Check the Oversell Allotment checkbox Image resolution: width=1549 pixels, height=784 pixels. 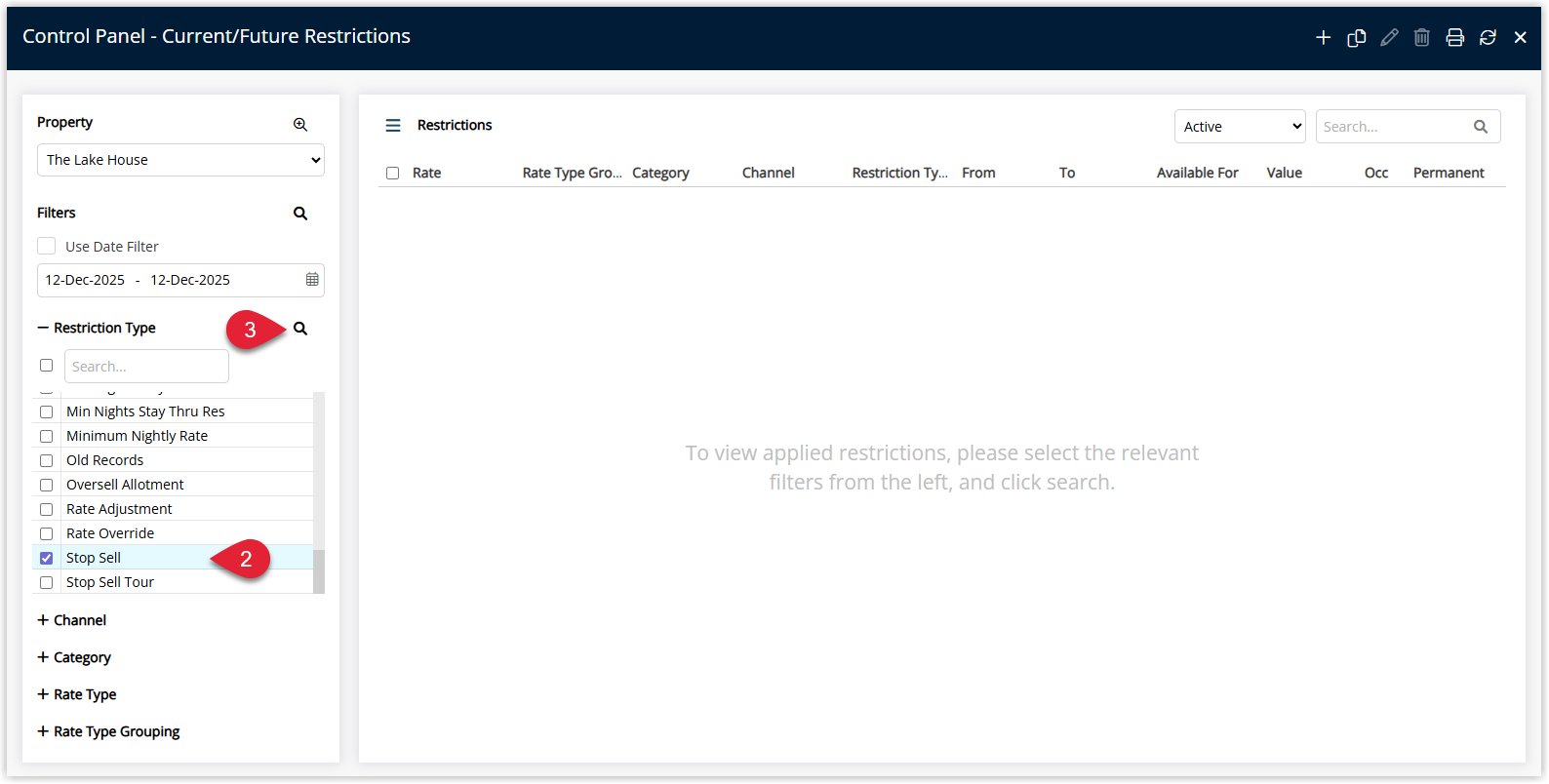[46, 485]
